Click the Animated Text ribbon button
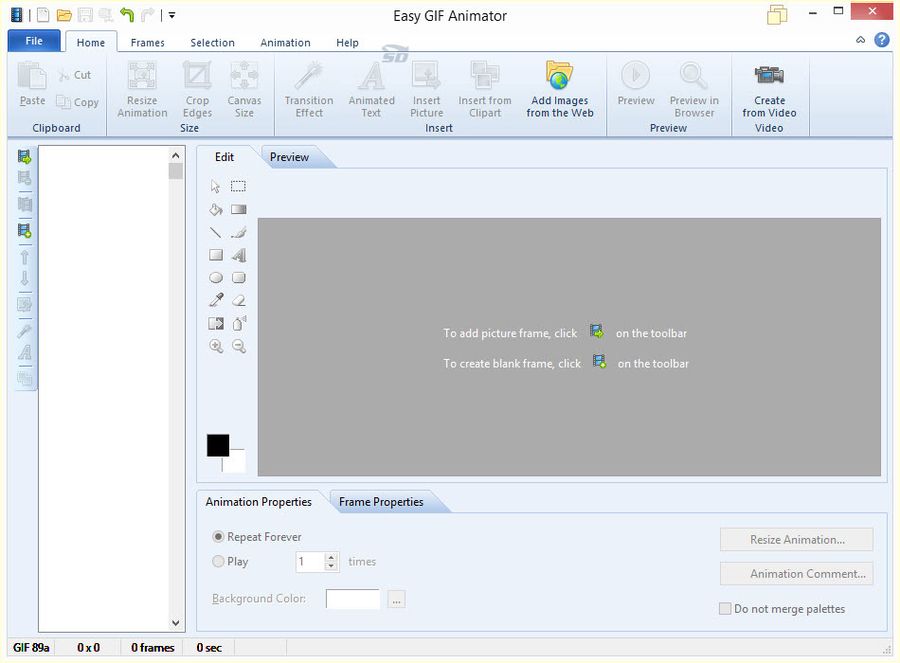Screen dimensions: 900x663 click(371, 90)
